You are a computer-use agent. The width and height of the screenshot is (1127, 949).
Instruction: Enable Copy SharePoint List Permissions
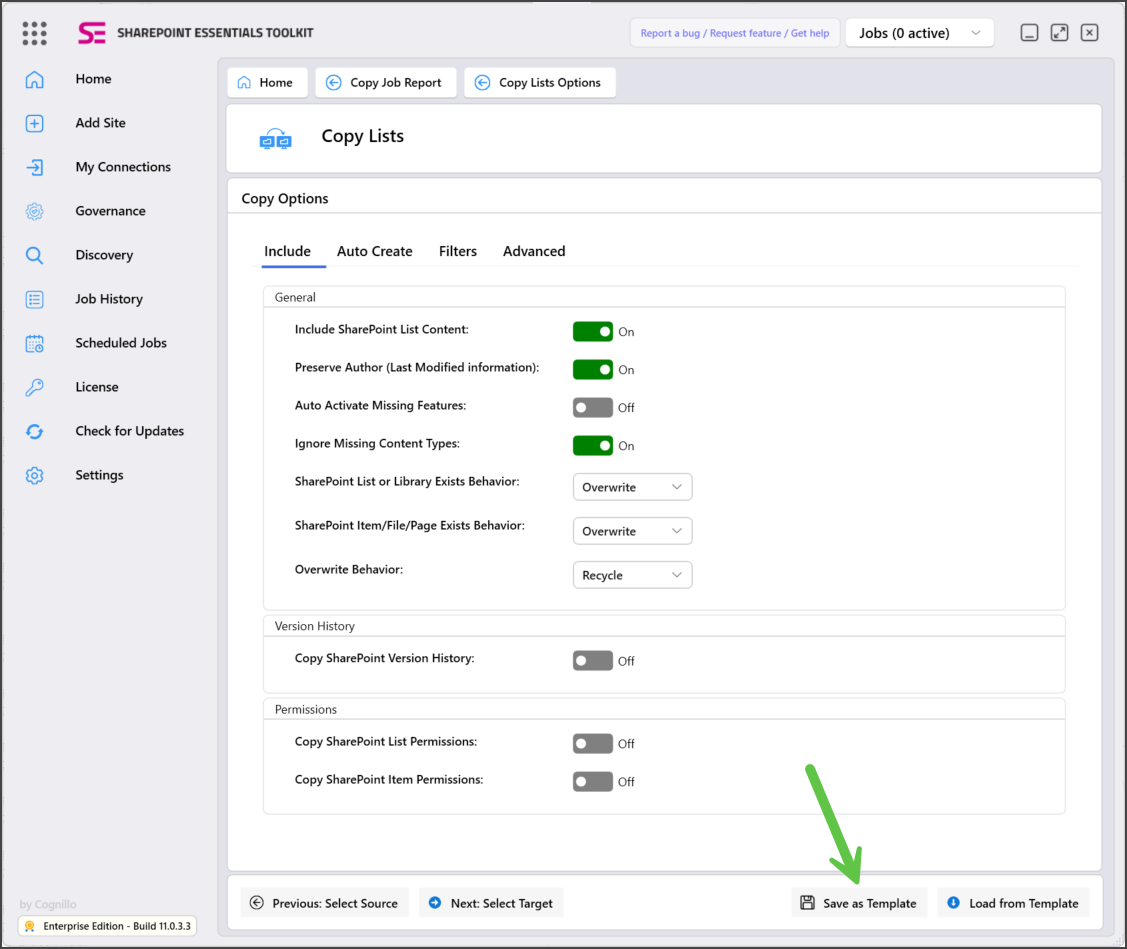[x=592, y=743]
